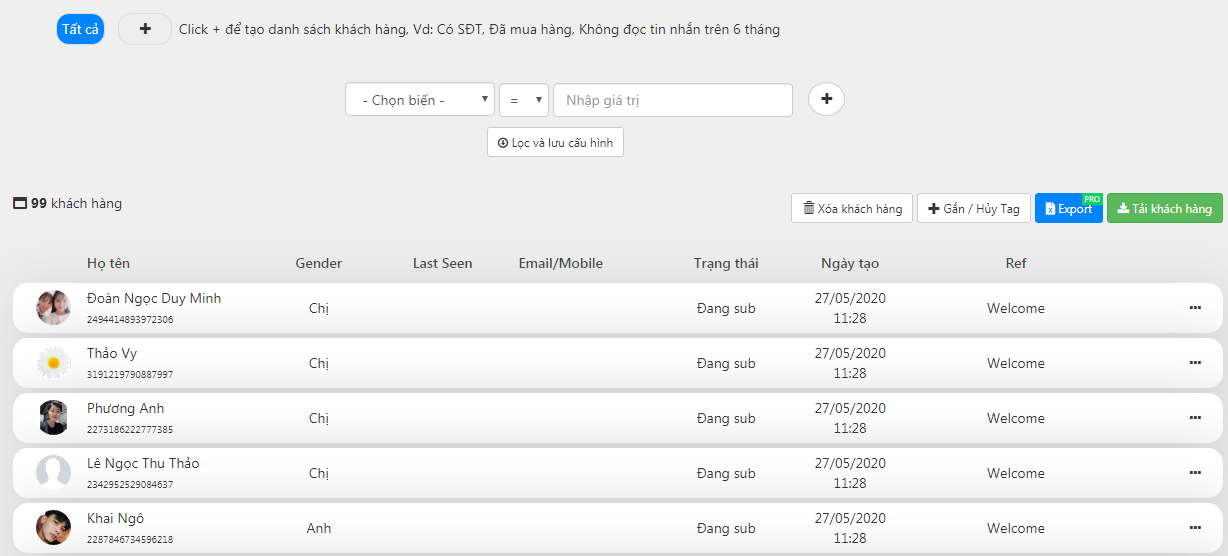Viewport: 1228px width, 556px height.
Task: Add a new customer list with plus tab
Action: pyautogui.click(x=145, y=30)
